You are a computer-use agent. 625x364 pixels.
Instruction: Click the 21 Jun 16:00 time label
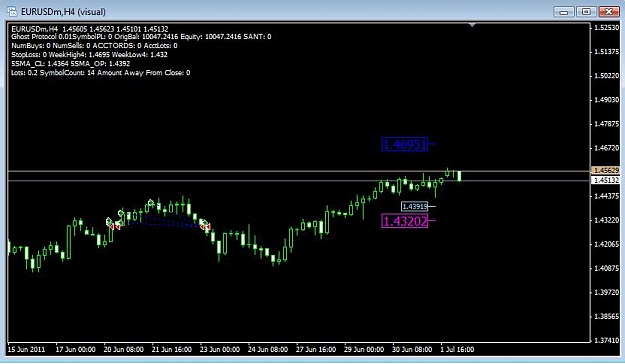click(172, 349)
